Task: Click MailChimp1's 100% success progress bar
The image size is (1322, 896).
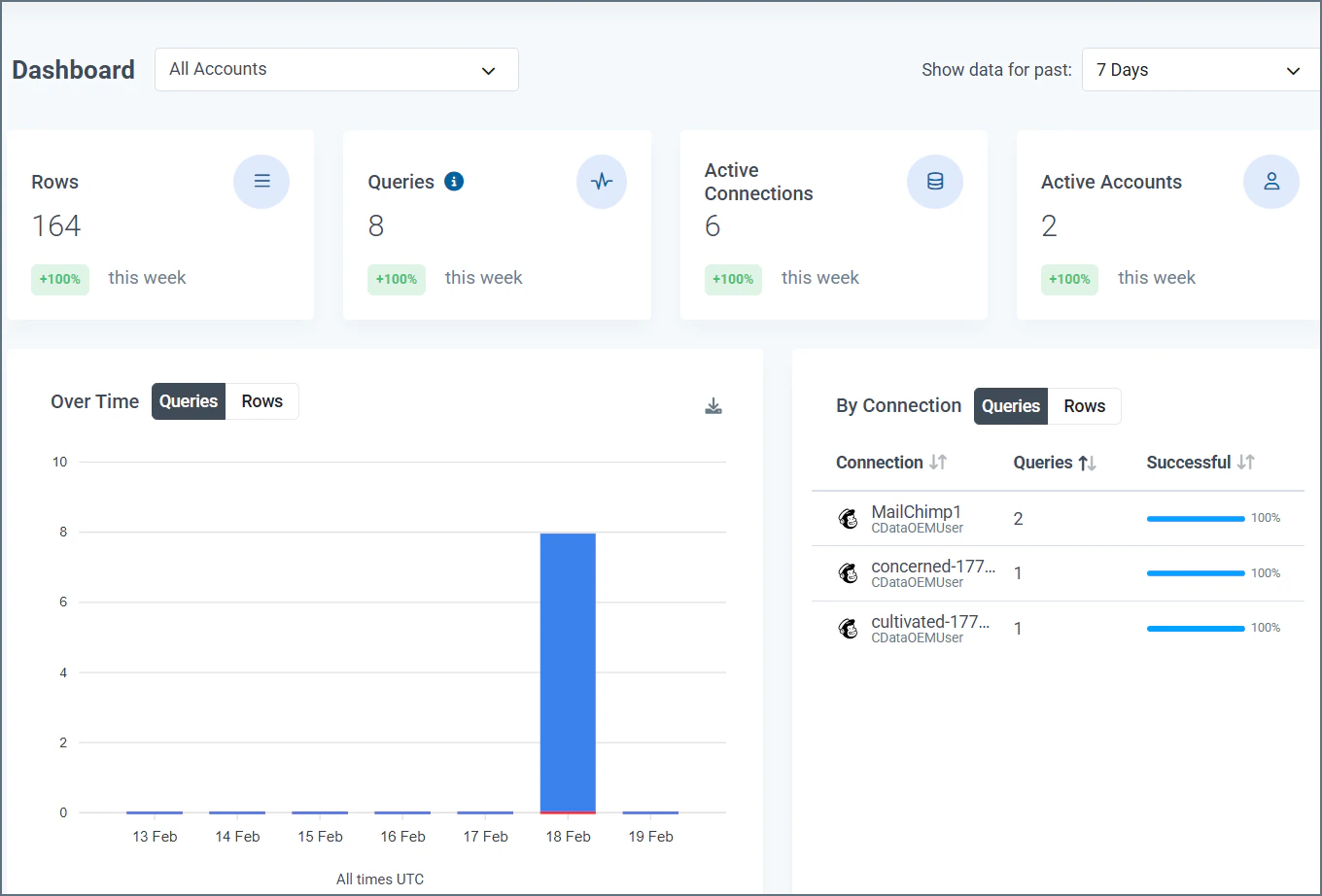Action: [x=1195, y=518]
